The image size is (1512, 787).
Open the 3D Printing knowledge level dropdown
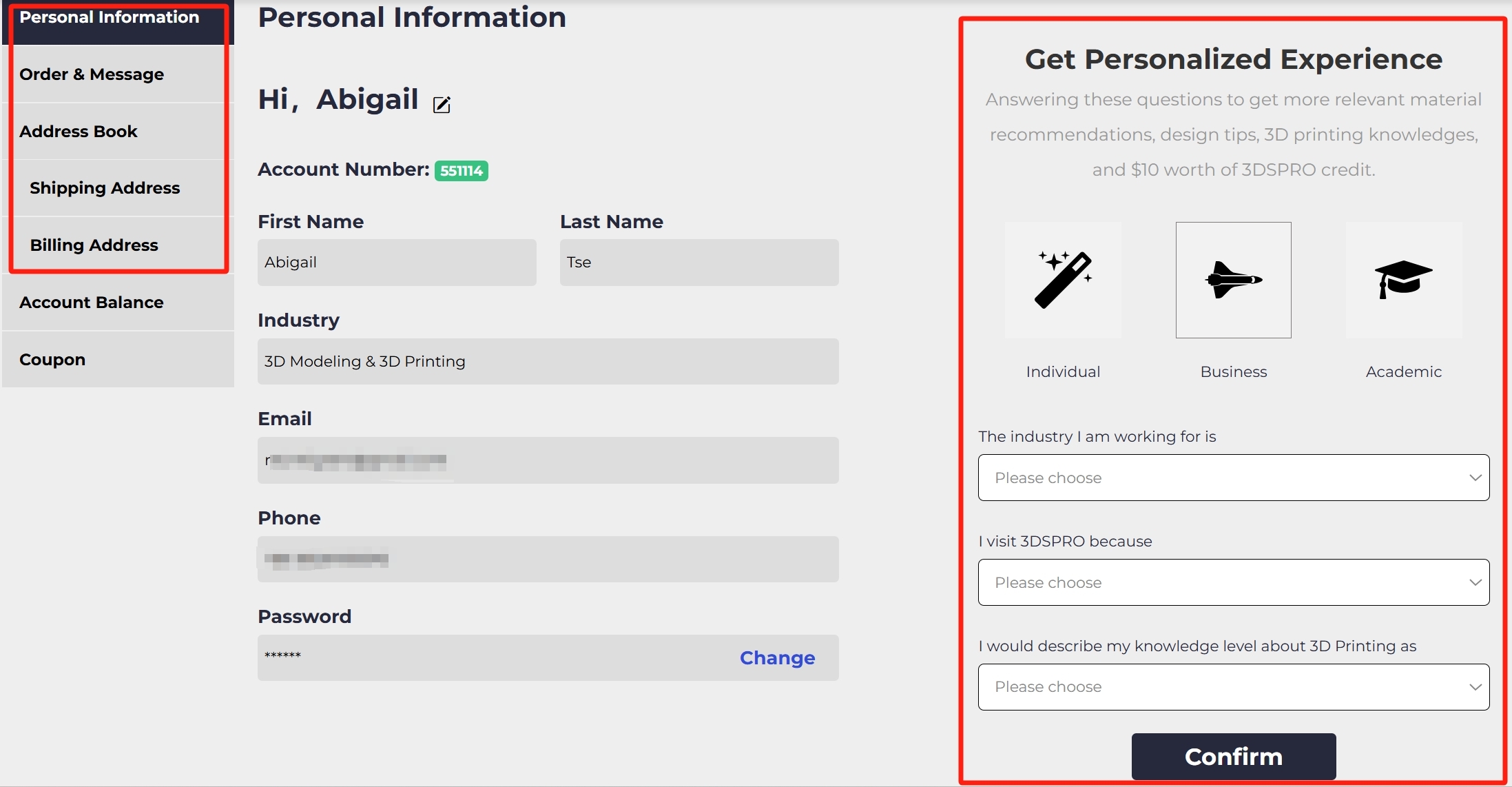(x=1233, y=687)
